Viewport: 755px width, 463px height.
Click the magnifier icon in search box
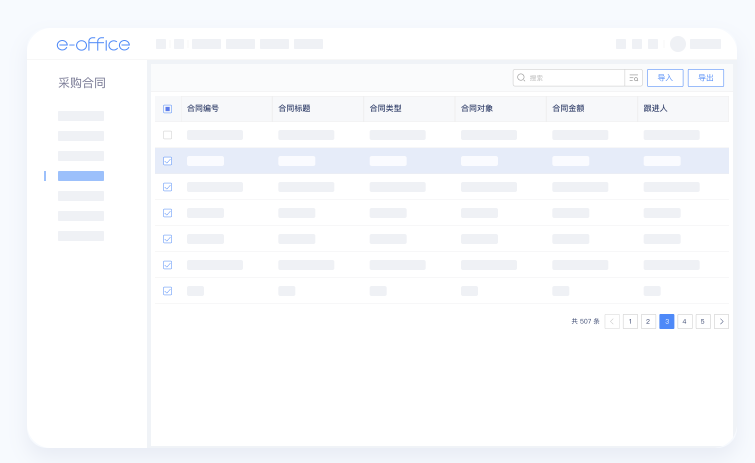[521, 77]
